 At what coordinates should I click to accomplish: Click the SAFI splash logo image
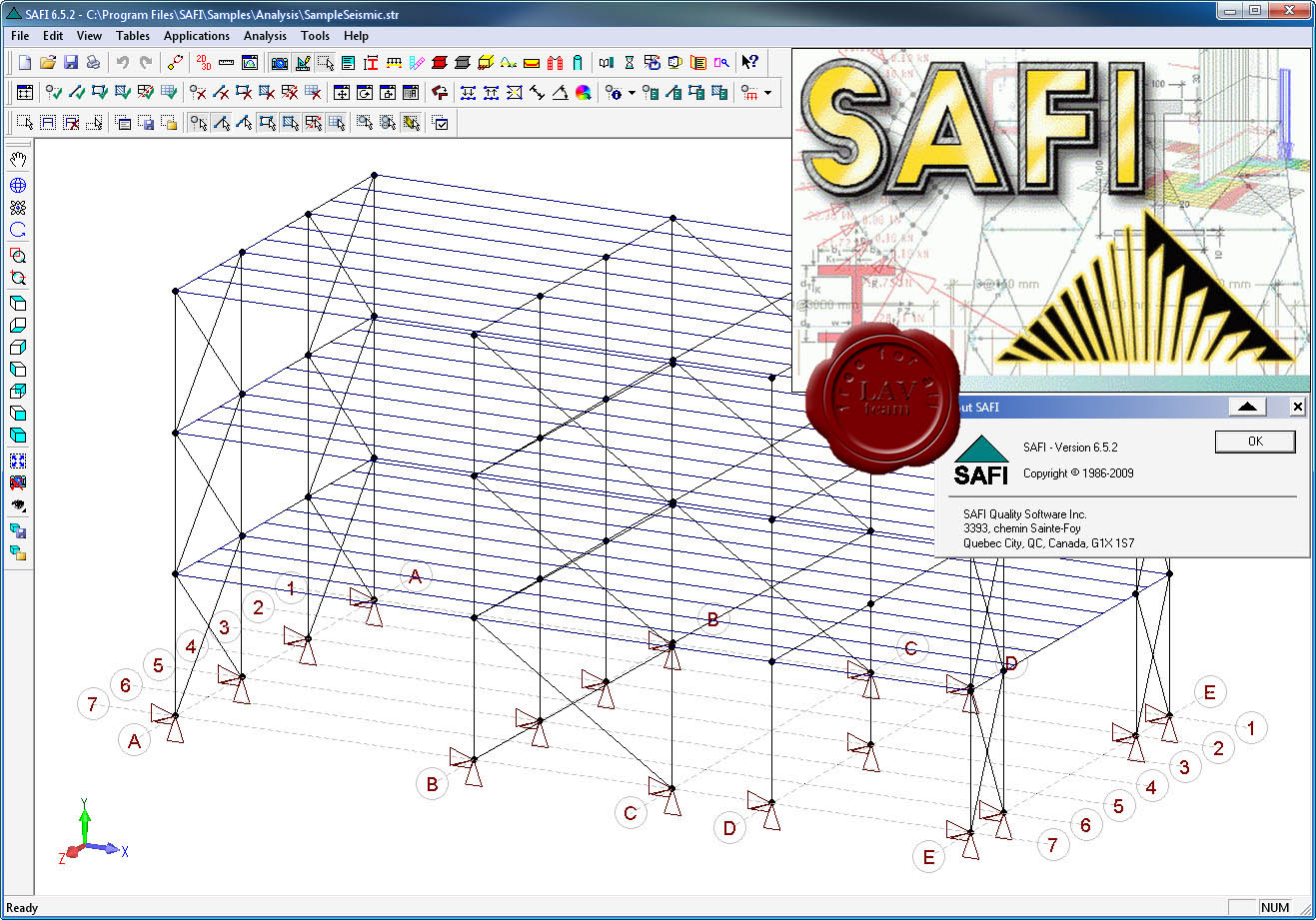(1050, 220)
